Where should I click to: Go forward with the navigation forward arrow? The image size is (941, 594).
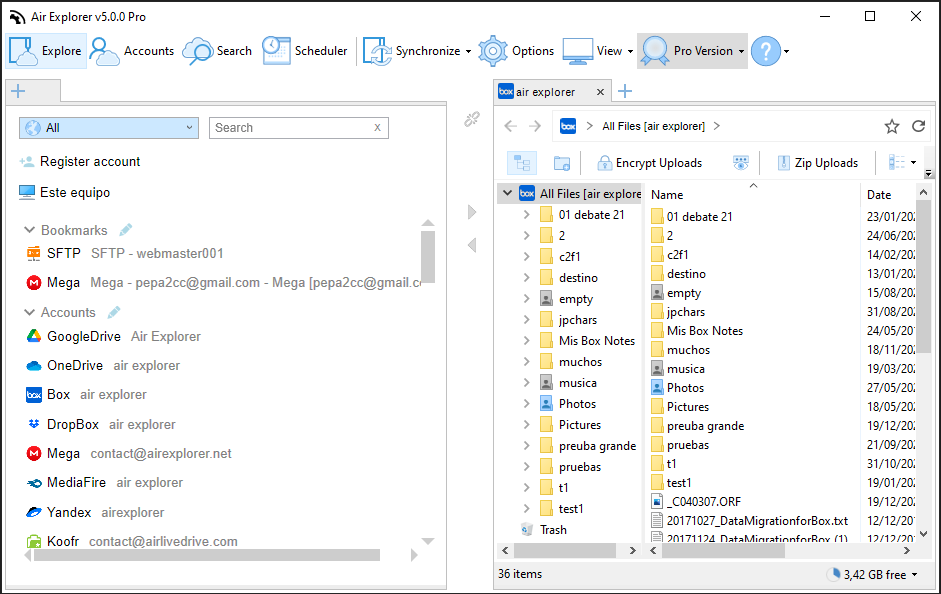pyautogui.click(x=535, y=126)
